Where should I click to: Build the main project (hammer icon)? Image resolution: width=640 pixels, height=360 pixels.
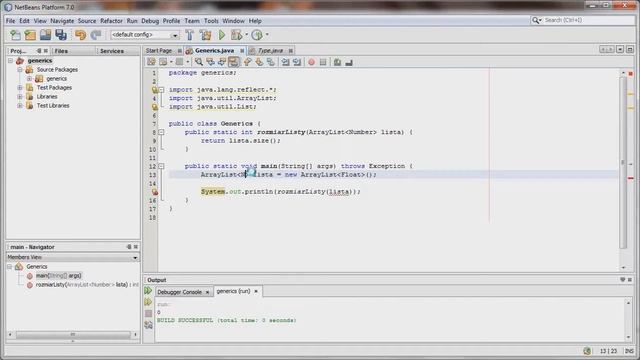[189, 35]
